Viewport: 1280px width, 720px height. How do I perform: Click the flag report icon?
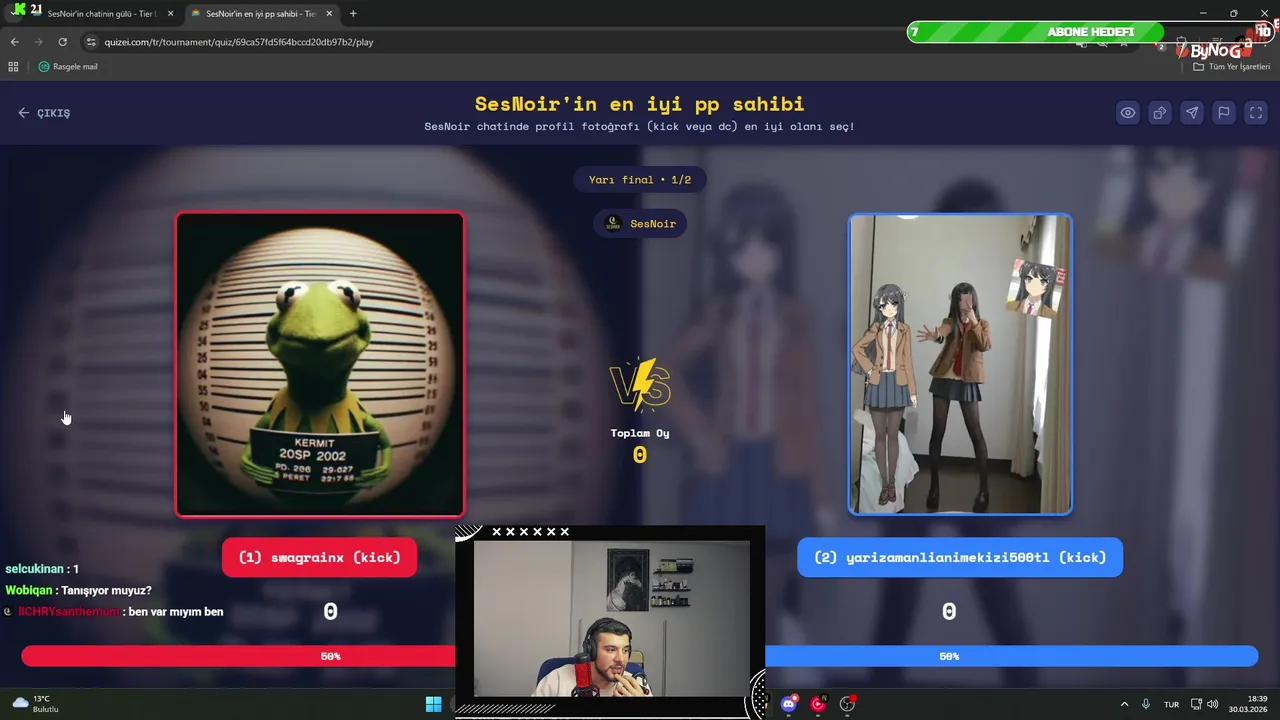pos(1224,113)
